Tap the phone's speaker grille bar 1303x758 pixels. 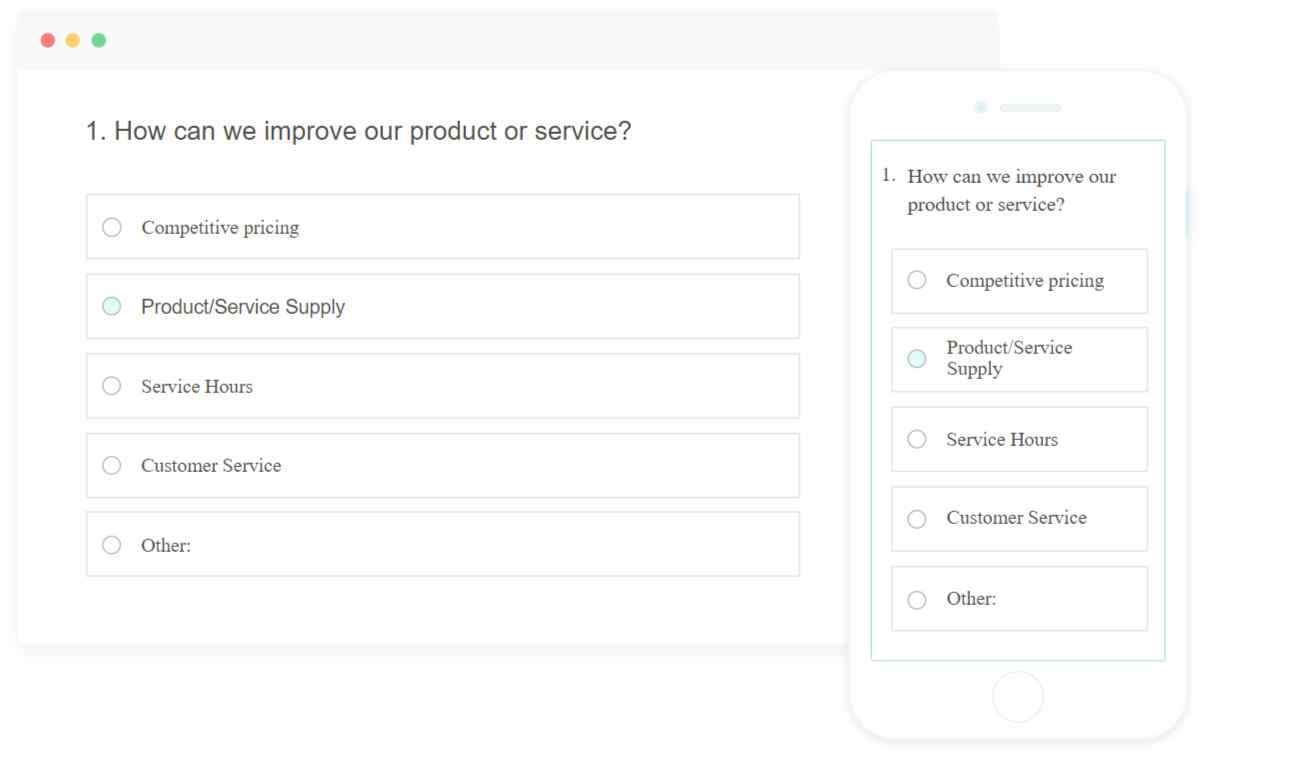[1030, 107]
